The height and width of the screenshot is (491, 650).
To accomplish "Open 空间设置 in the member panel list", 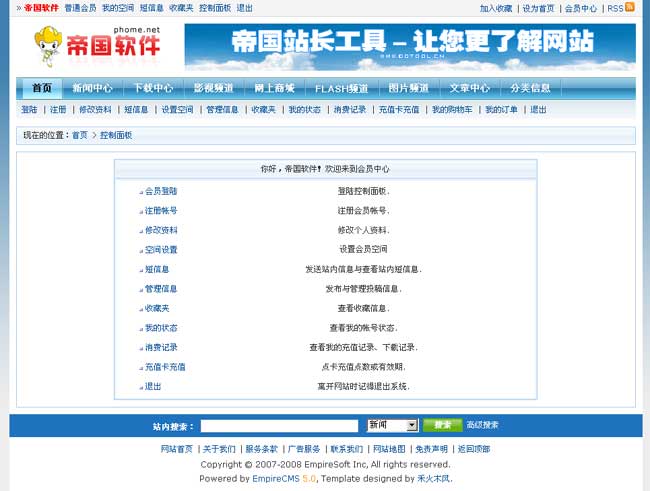I will (x=161, y=250).
